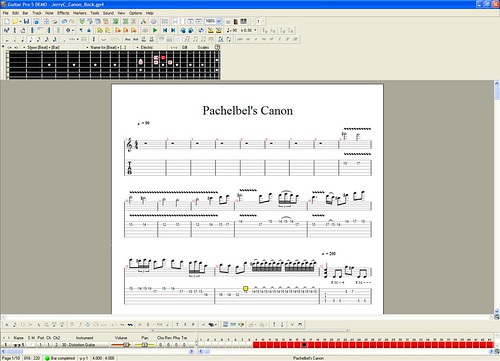Toggle the Solo box of the guitar track
This screenshot has width=500, height=361.
click(29, 345)
